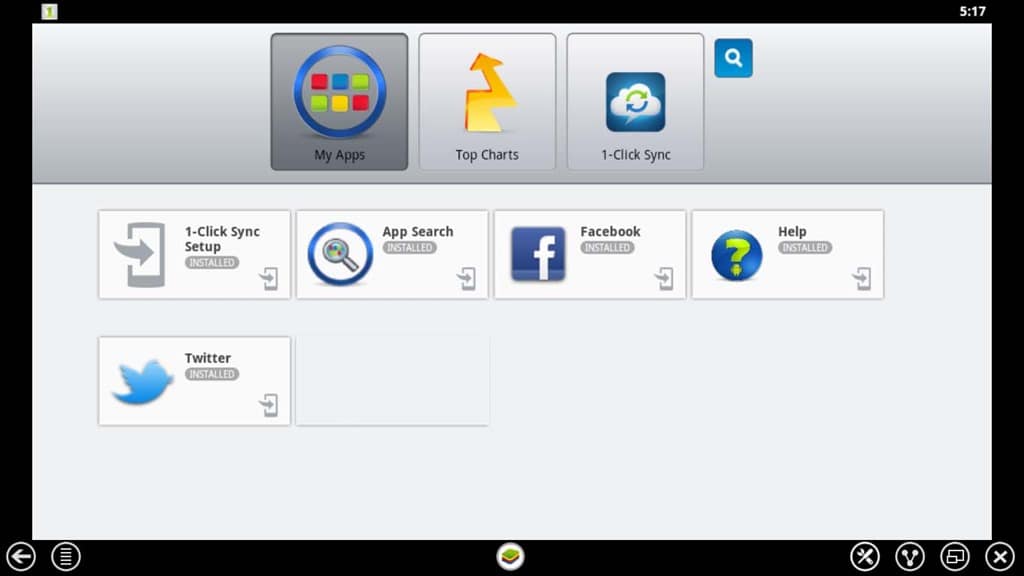Click the blue search magnifier button
Viewport: 1024px width, 576px height.
[x=733, y=58]
